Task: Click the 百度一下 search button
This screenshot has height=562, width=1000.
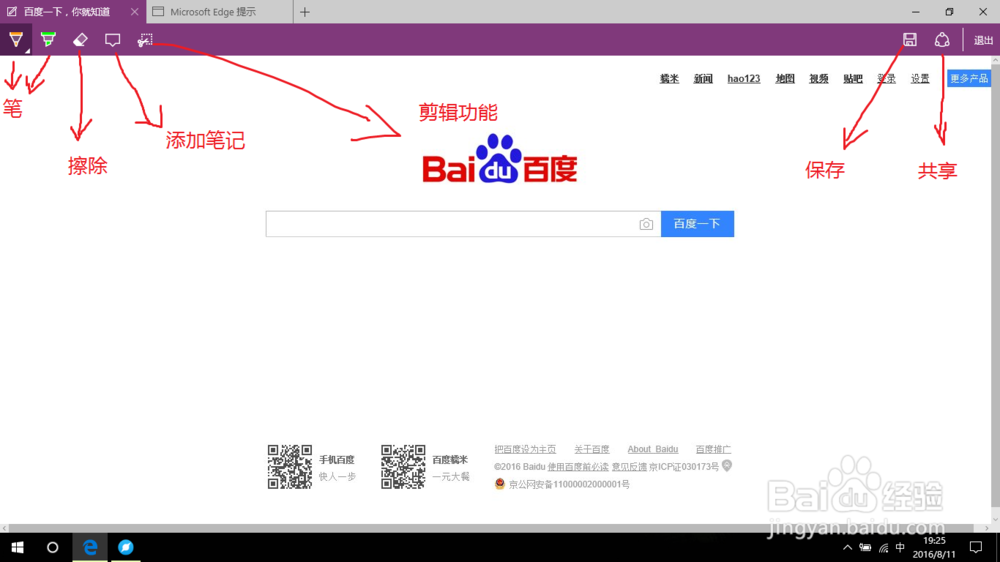Action: [697, 224]
